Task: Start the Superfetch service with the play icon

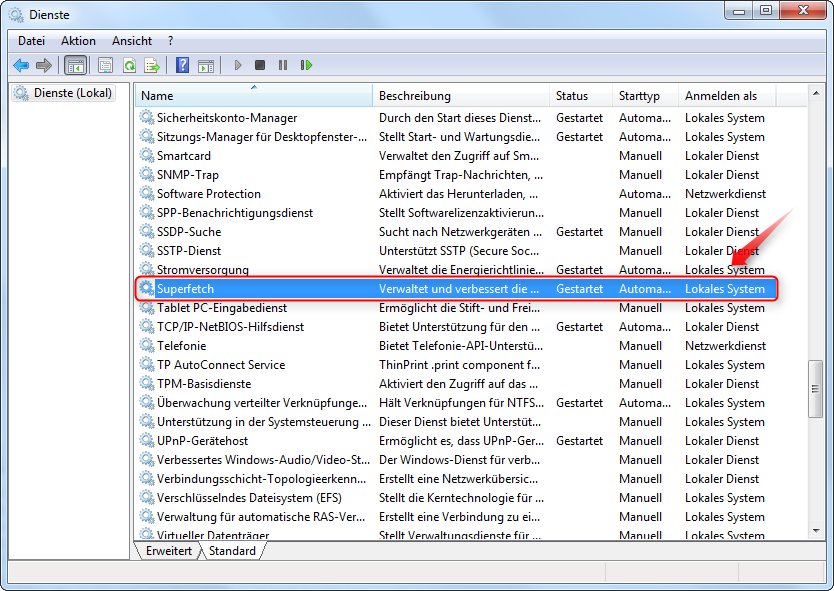Action: pos(237,65)
